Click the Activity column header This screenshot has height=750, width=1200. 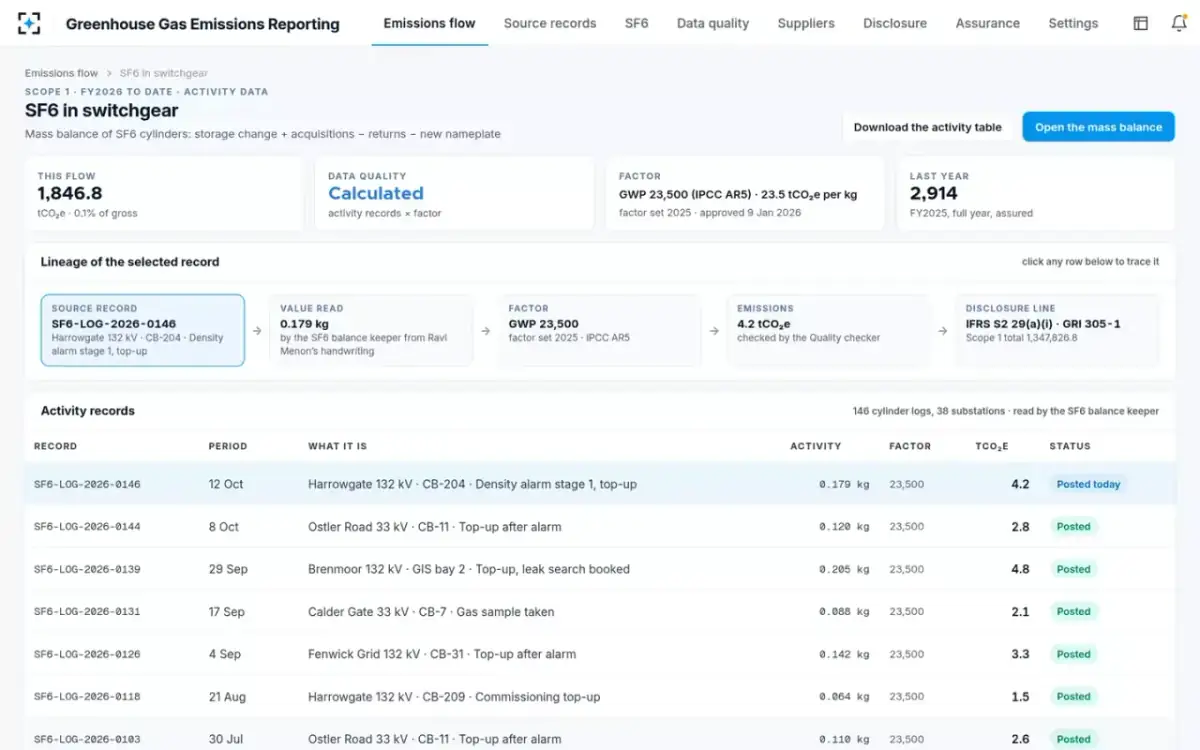(815, 446)
